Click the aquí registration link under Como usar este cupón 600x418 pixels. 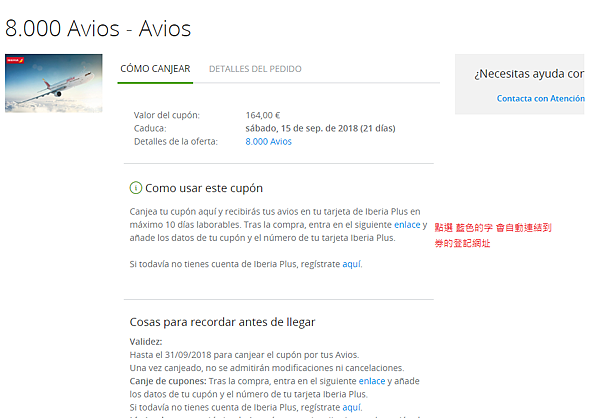[x=351, y=264]
